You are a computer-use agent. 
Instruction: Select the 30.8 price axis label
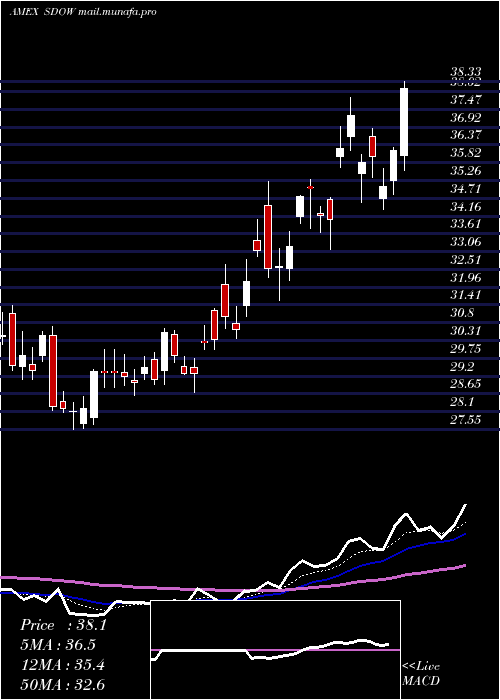[462, 312]
